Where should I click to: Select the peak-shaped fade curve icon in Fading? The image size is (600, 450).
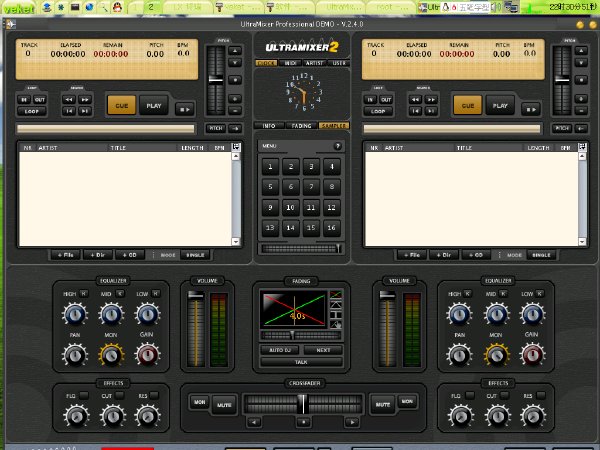(336, 305)
